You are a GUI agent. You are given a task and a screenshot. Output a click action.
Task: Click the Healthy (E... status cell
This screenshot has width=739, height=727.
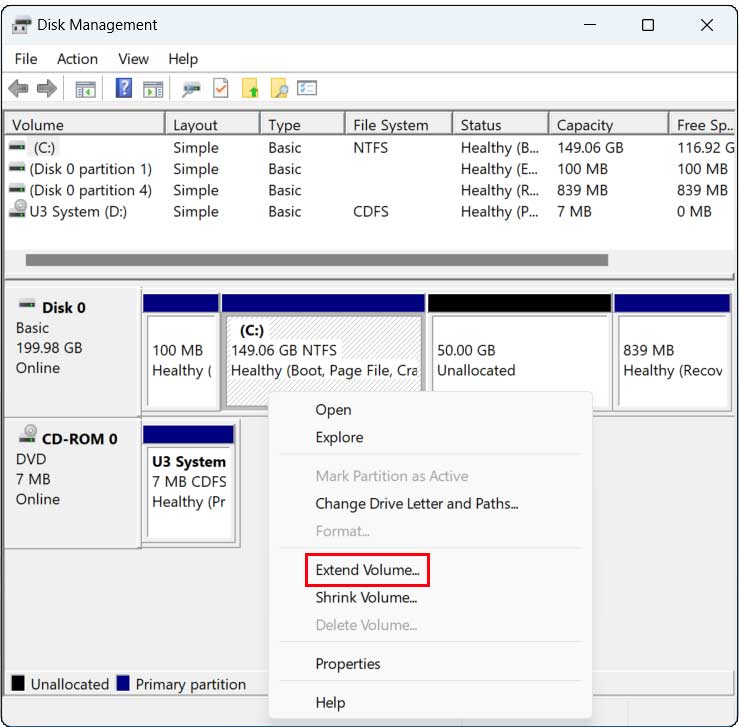(500, 169)
